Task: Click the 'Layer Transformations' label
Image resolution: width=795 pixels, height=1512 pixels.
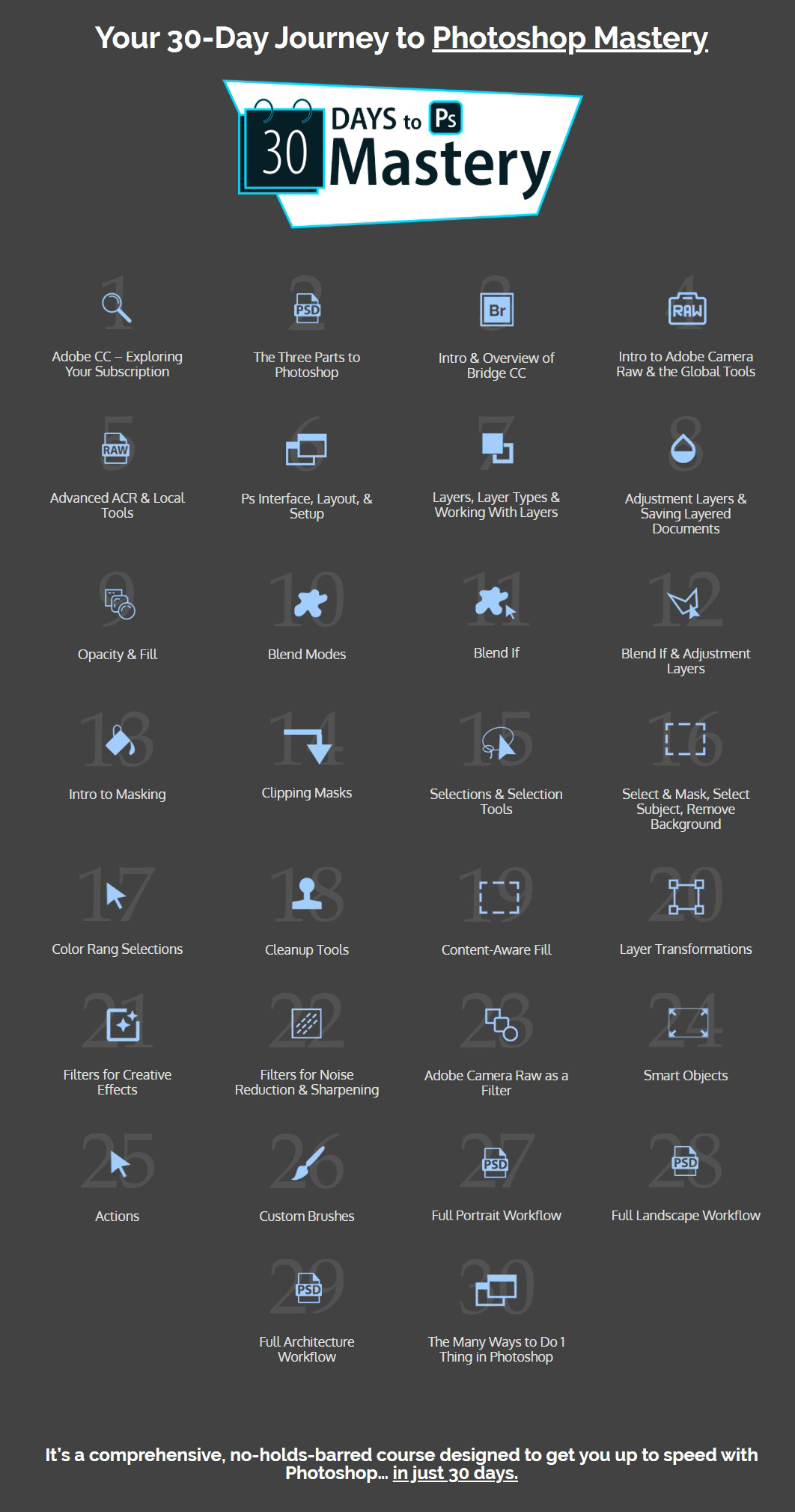Action: pos(686,949)
